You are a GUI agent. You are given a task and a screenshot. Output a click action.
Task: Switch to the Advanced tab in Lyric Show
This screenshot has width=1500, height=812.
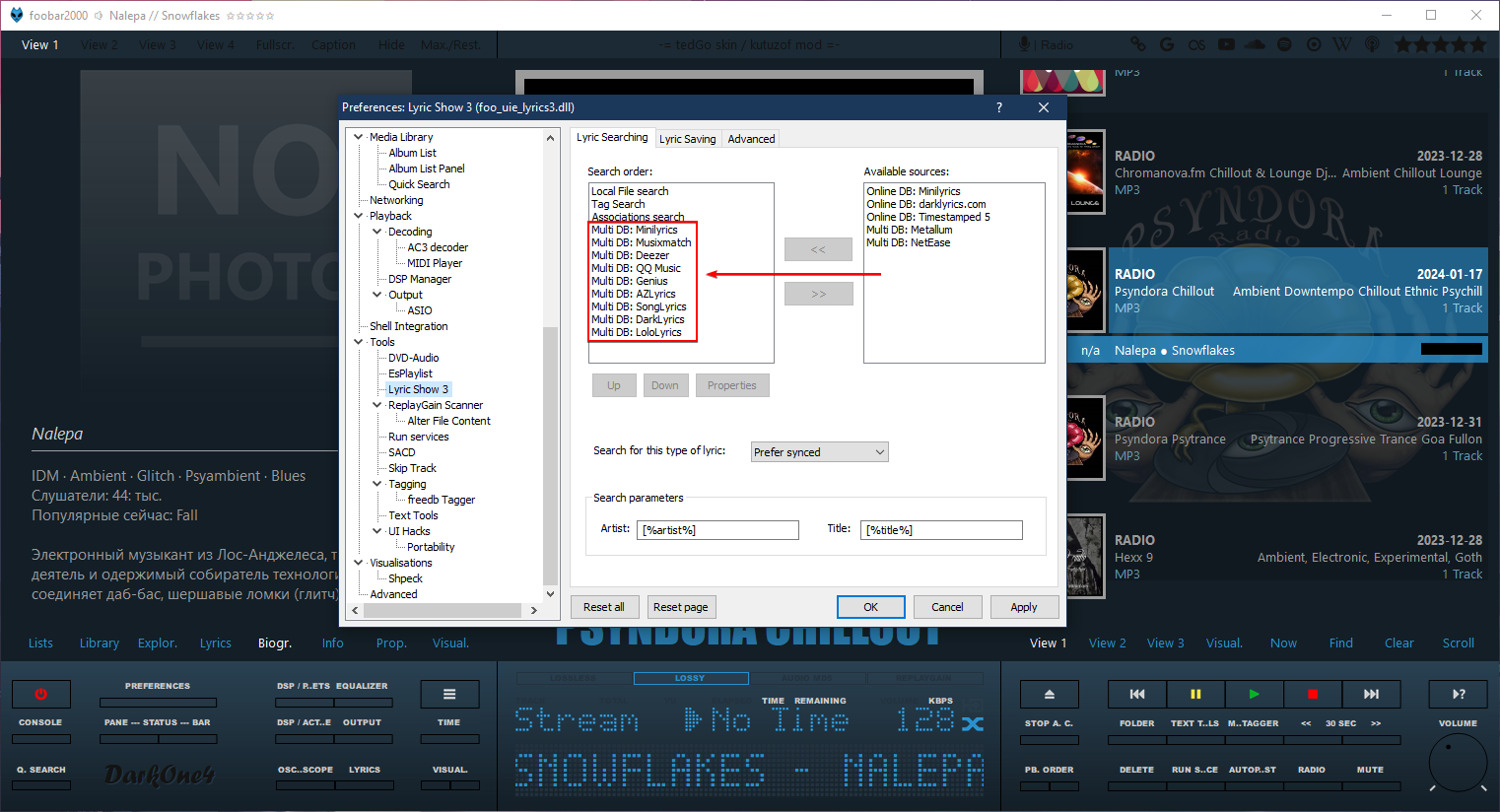pyautogui.click(x=751, y=139)
